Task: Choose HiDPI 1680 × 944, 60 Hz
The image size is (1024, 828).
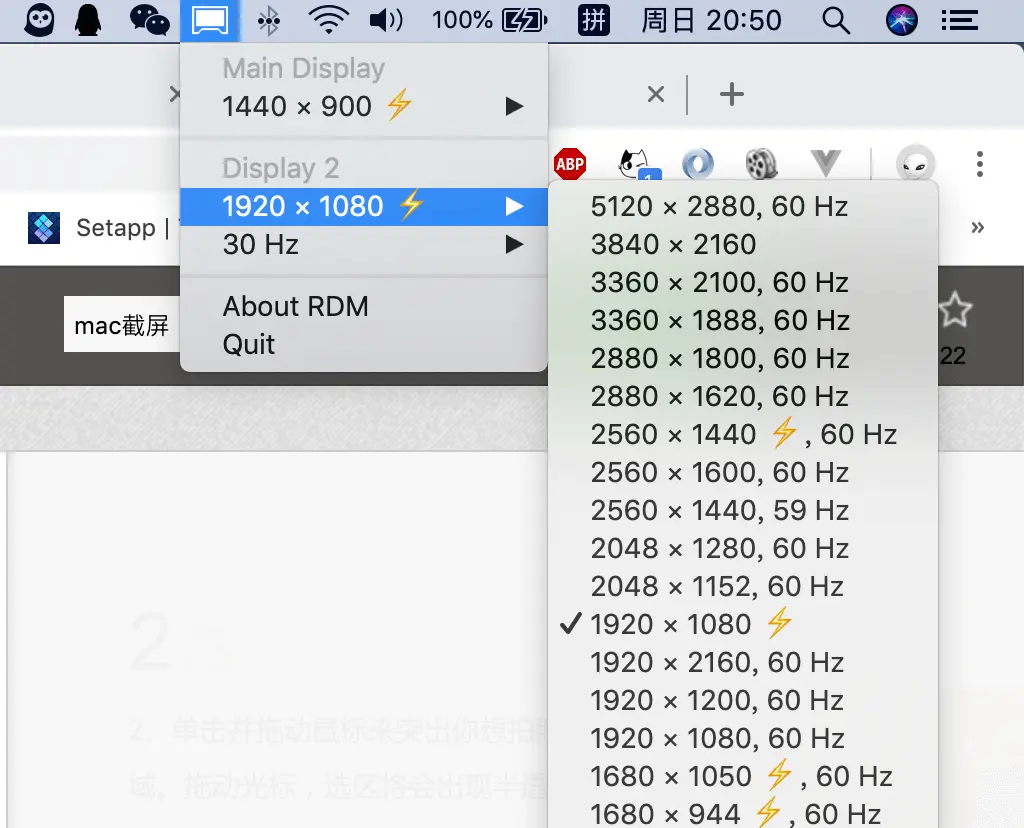Action: pos(743,812)
